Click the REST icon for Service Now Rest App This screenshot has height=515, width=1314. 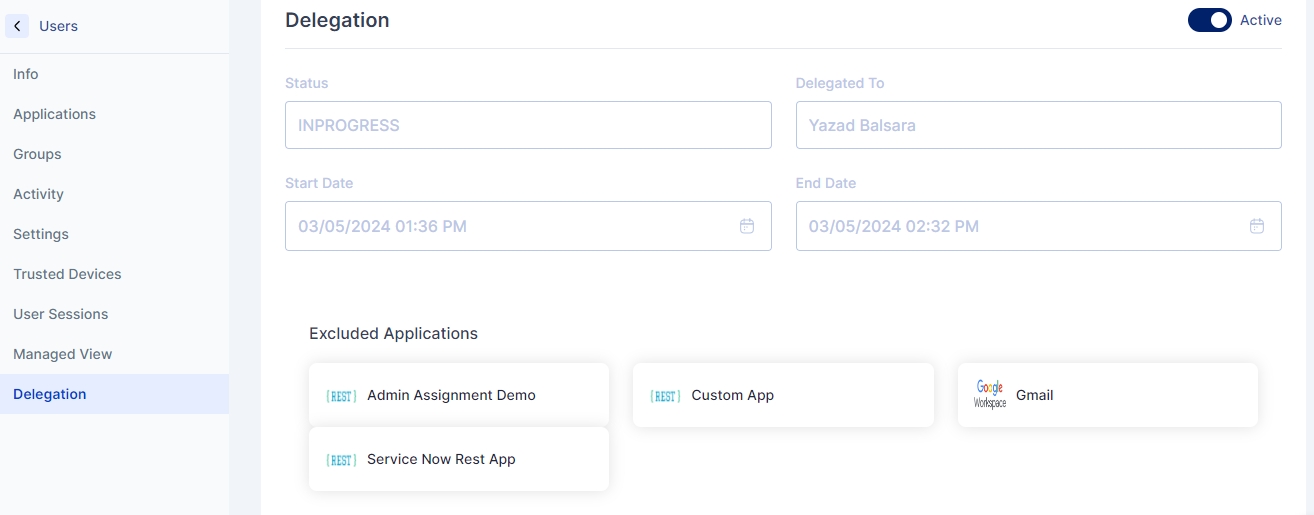[x=341, y=460]
